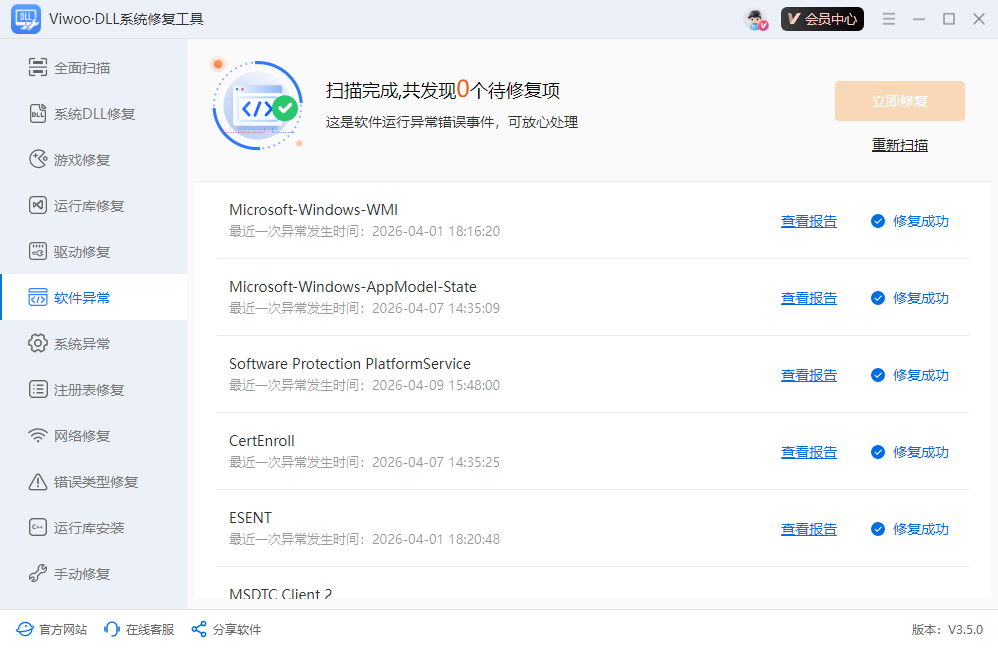Click the user avatar in the title bar
Screen dimensions: 998x648
[754, 18]
